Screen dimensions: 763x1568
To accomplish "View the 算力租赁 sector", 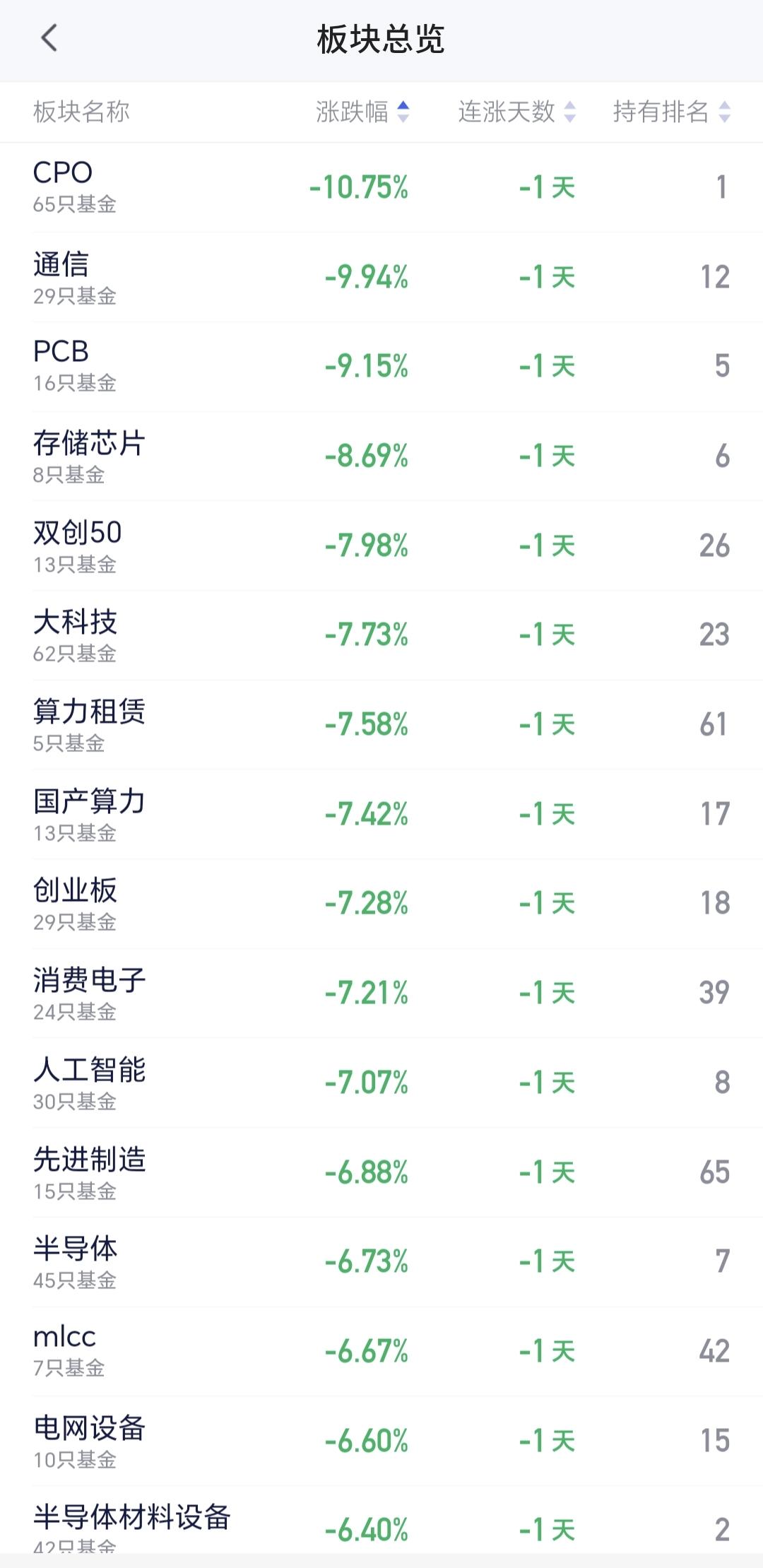I will point(381,724).
